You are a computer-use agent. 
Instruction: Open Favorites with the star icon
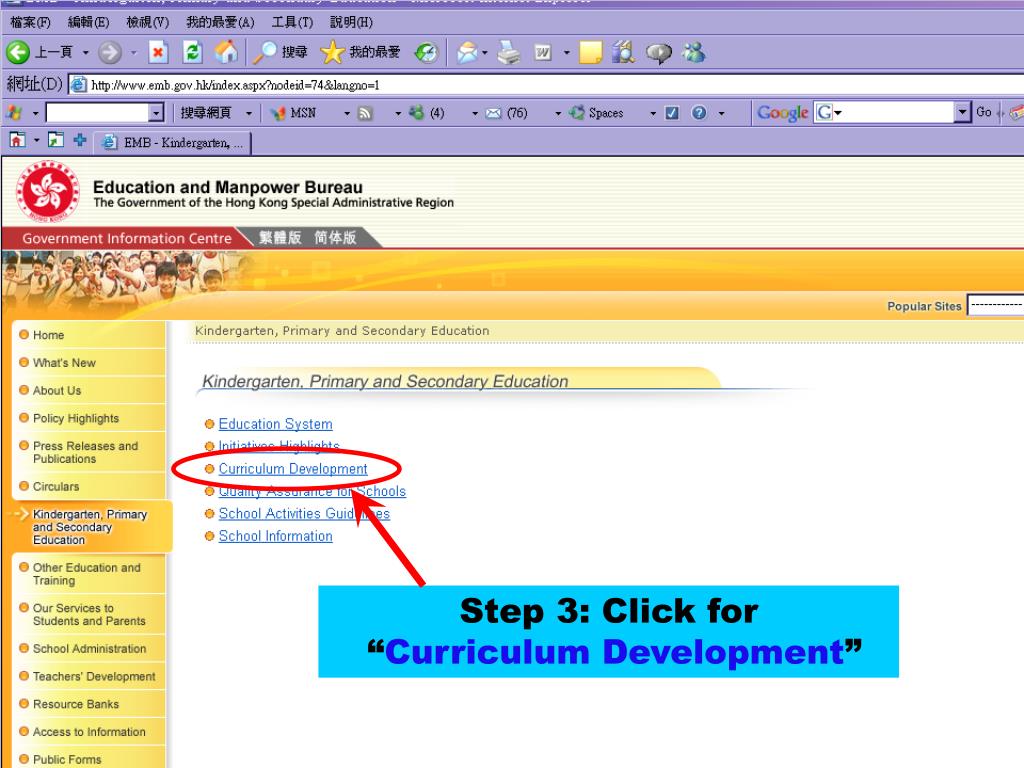pyautogui.click(x=332, y=52)
